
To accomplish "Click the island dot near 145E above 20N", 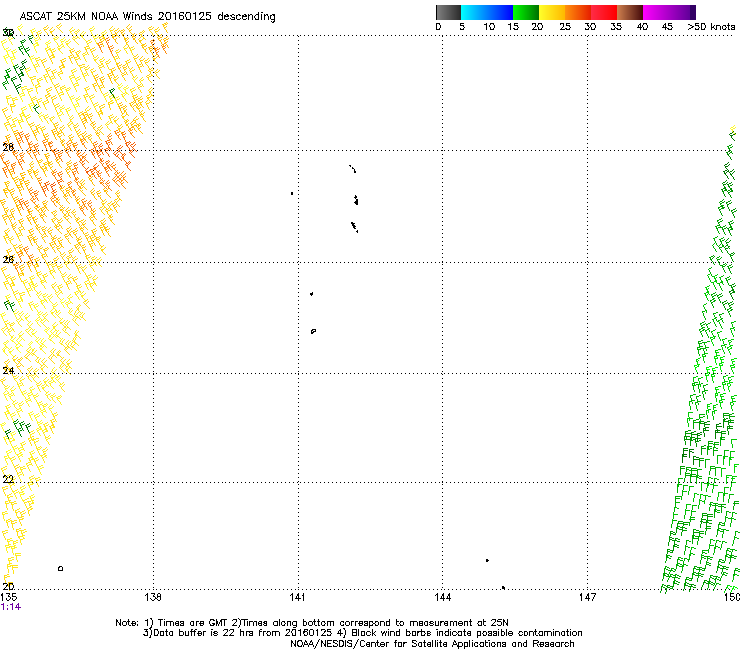I will tap(488, 560).
